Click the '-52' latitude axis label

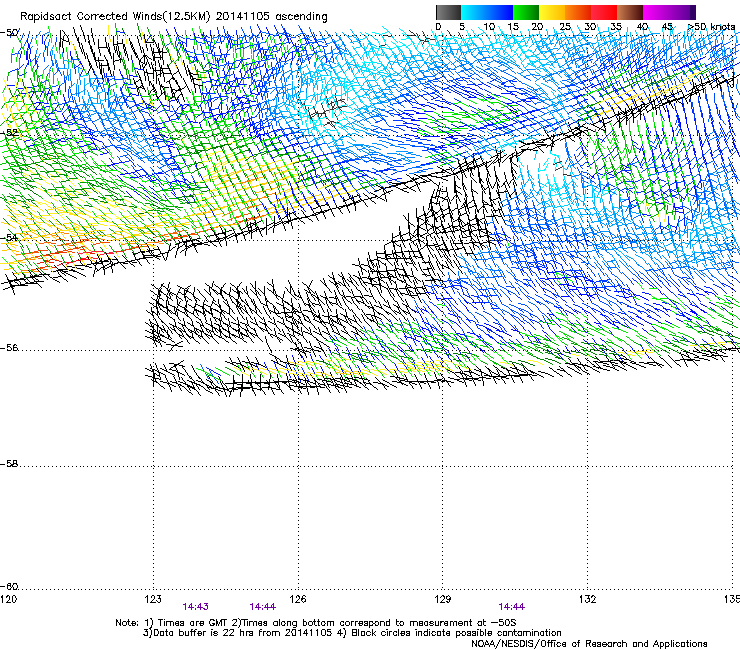pyautogui.click(x=9, y=133)
